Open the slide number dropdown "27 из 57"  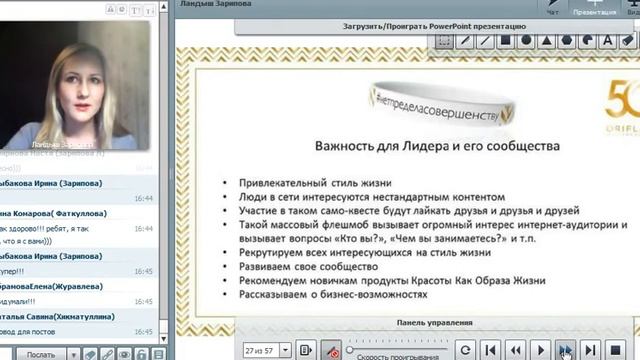point(285,350)
